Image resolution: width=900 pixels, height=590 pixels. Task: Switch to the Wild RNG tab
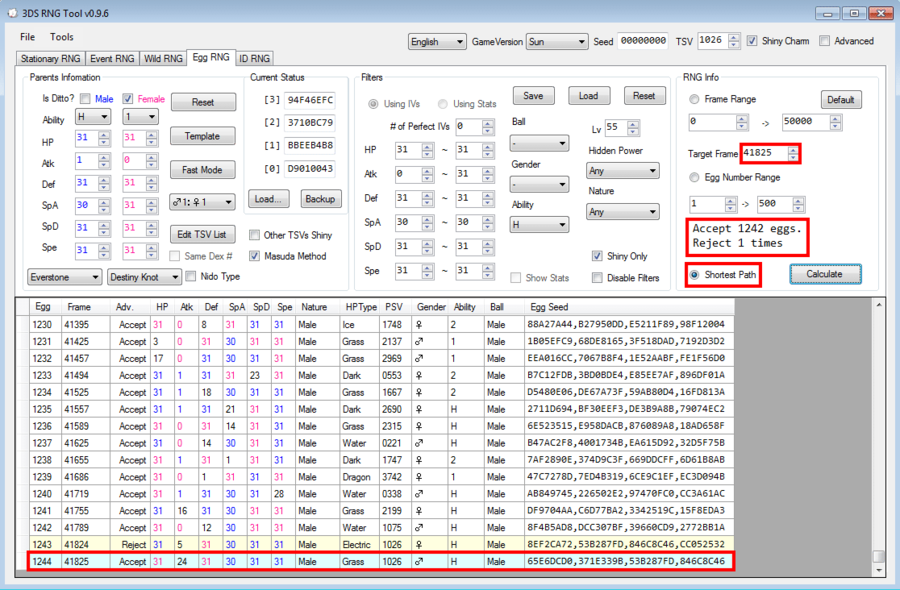coord(163,59)
